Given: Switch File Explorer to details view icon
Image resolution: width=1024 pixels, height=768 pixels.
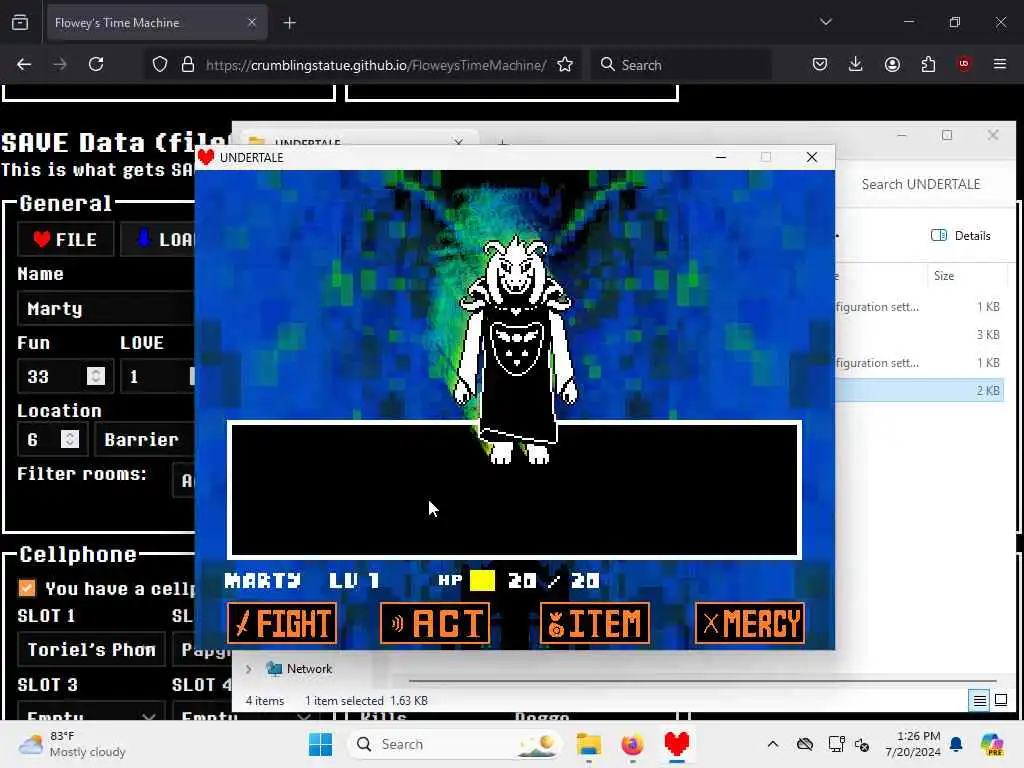Looking at the screenshot, I should (x=980, y=701).
